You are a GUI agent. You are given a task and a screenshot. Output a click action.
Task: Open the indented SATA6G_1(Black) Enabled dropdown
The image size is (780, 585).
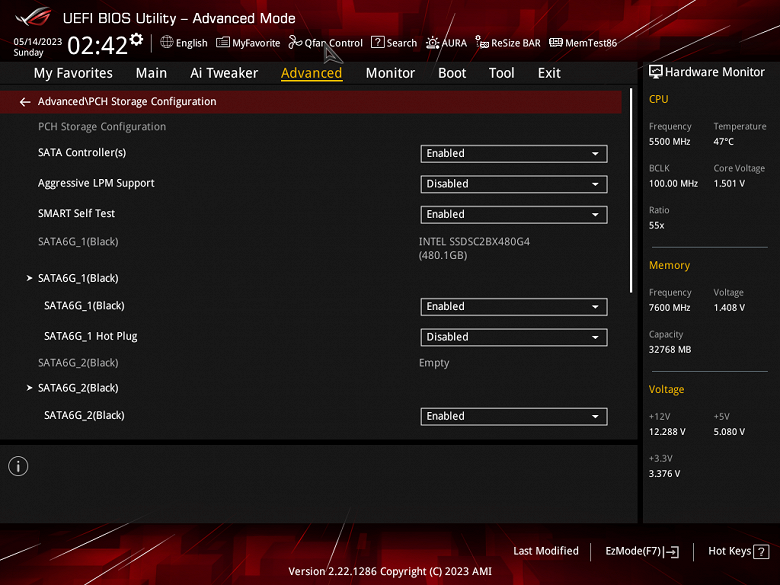coord(514,306)
